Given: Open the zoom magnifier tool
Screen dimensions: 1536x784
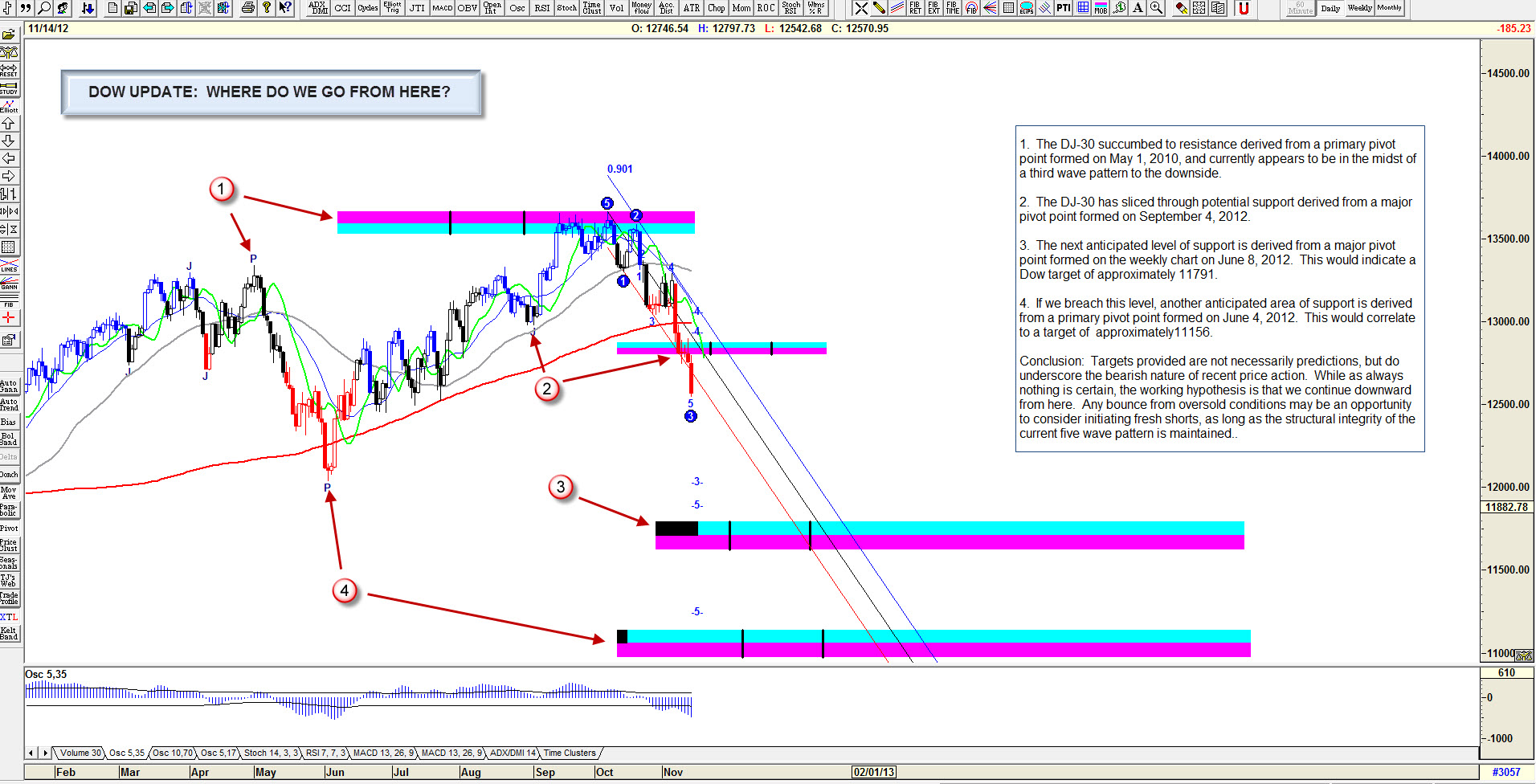Looking at the screenshot, I should pyautogui.click(x=45, y=8).
